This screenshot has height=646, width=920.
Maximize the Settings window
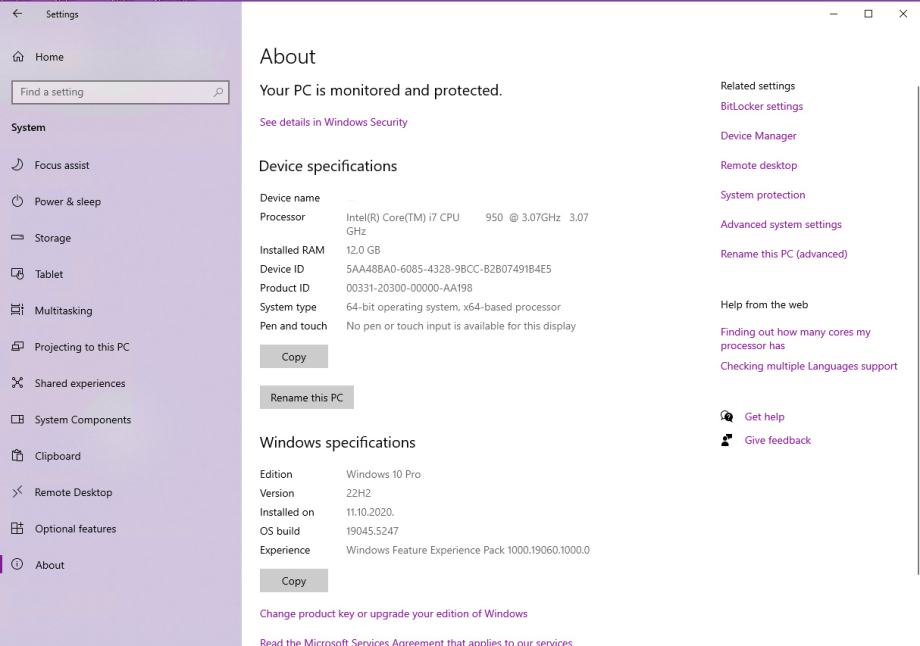pos(868,13)
